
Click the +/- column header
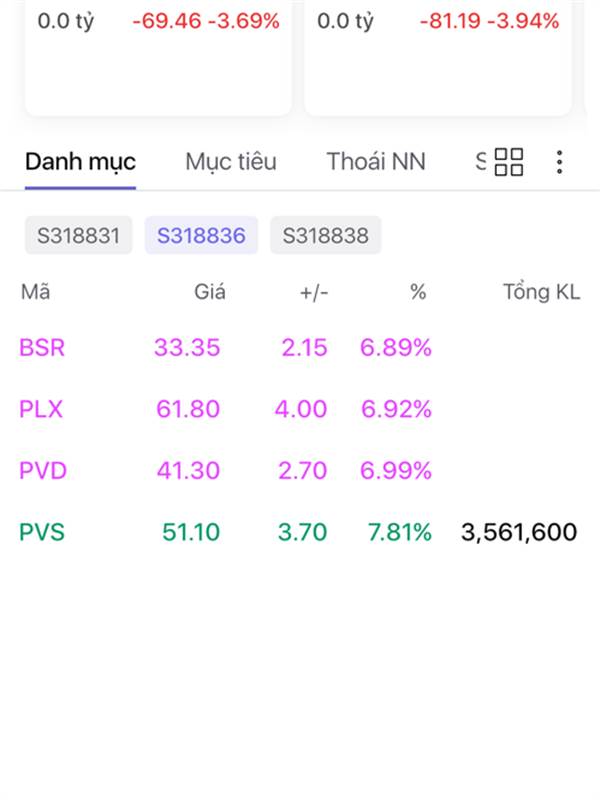click(x=314, y=292)
